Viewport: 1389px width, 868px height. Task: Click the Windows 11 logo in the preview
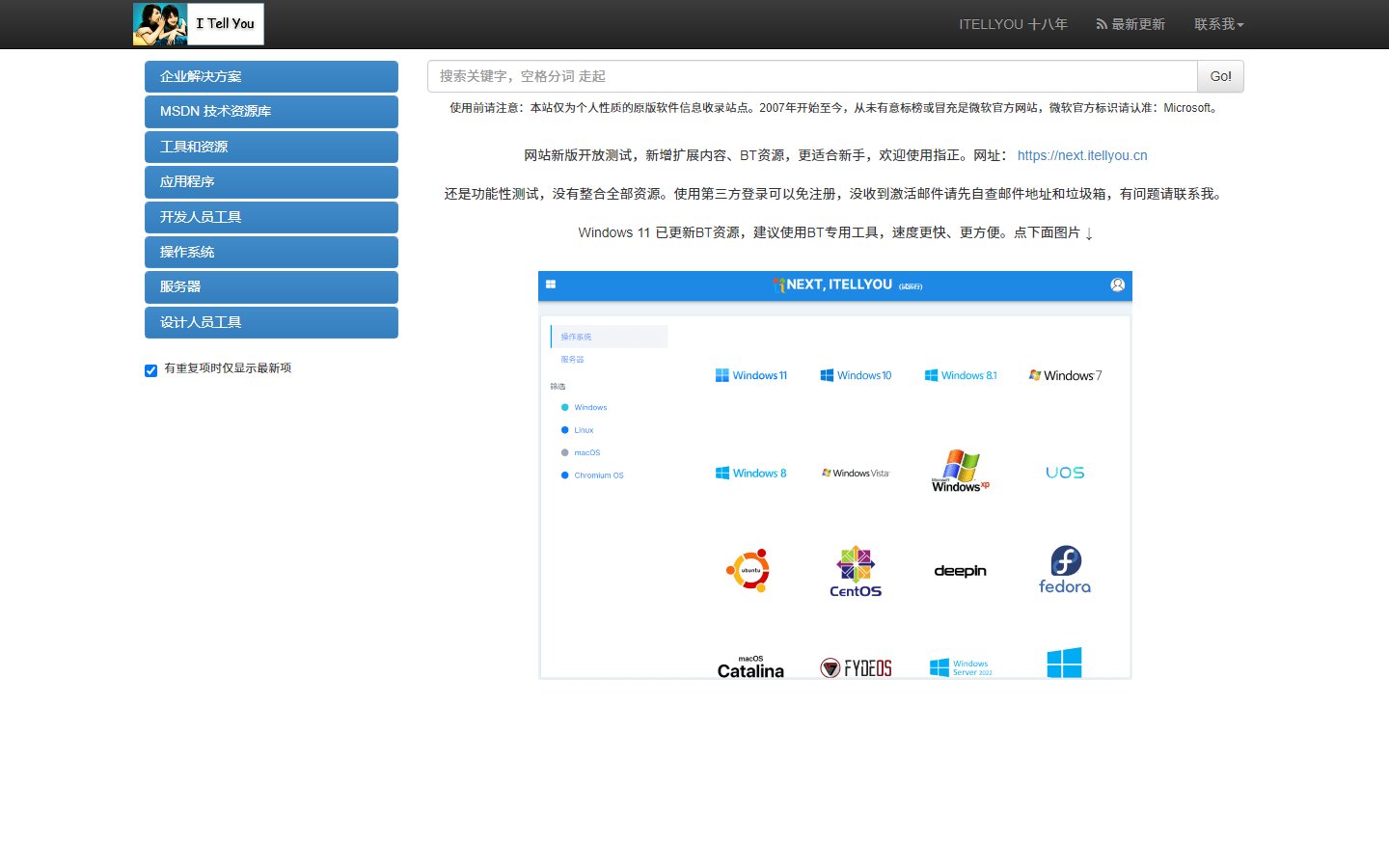tap(751, 375)
